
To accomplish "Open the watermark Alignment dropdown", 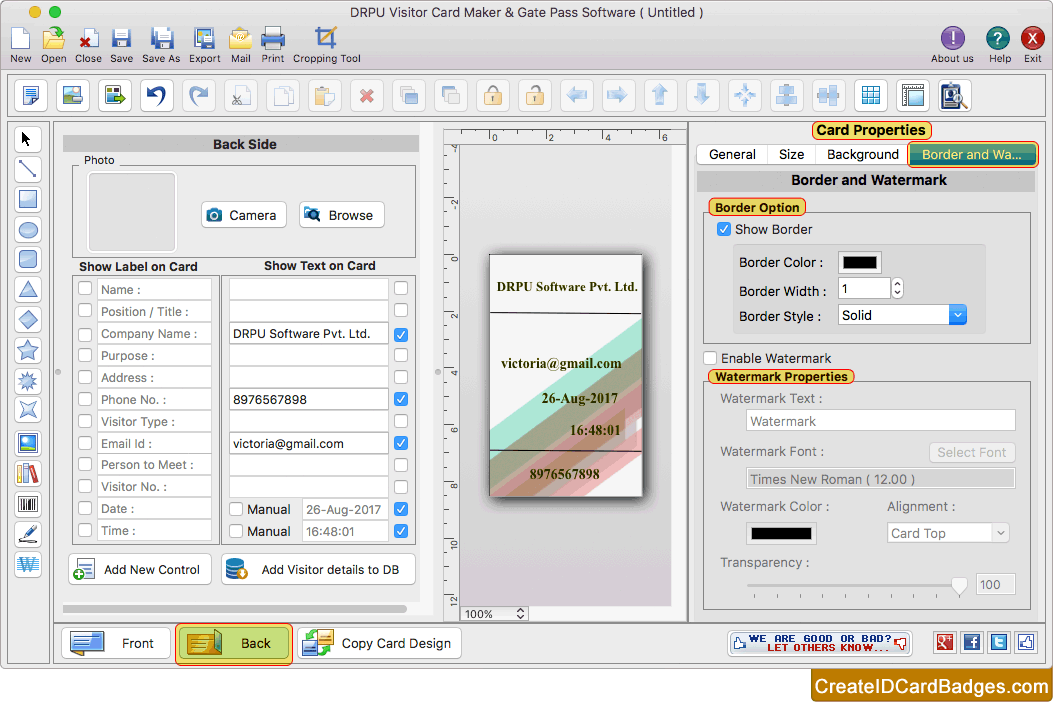I will (948, 533).
